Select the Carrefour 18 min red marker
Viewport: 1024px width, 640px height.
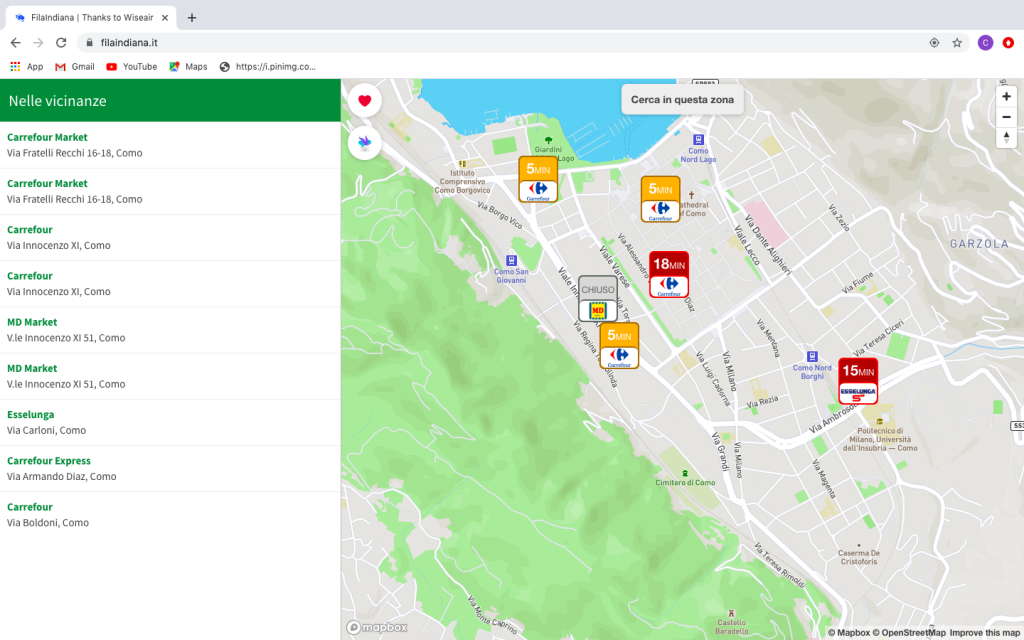click(669, 275)
